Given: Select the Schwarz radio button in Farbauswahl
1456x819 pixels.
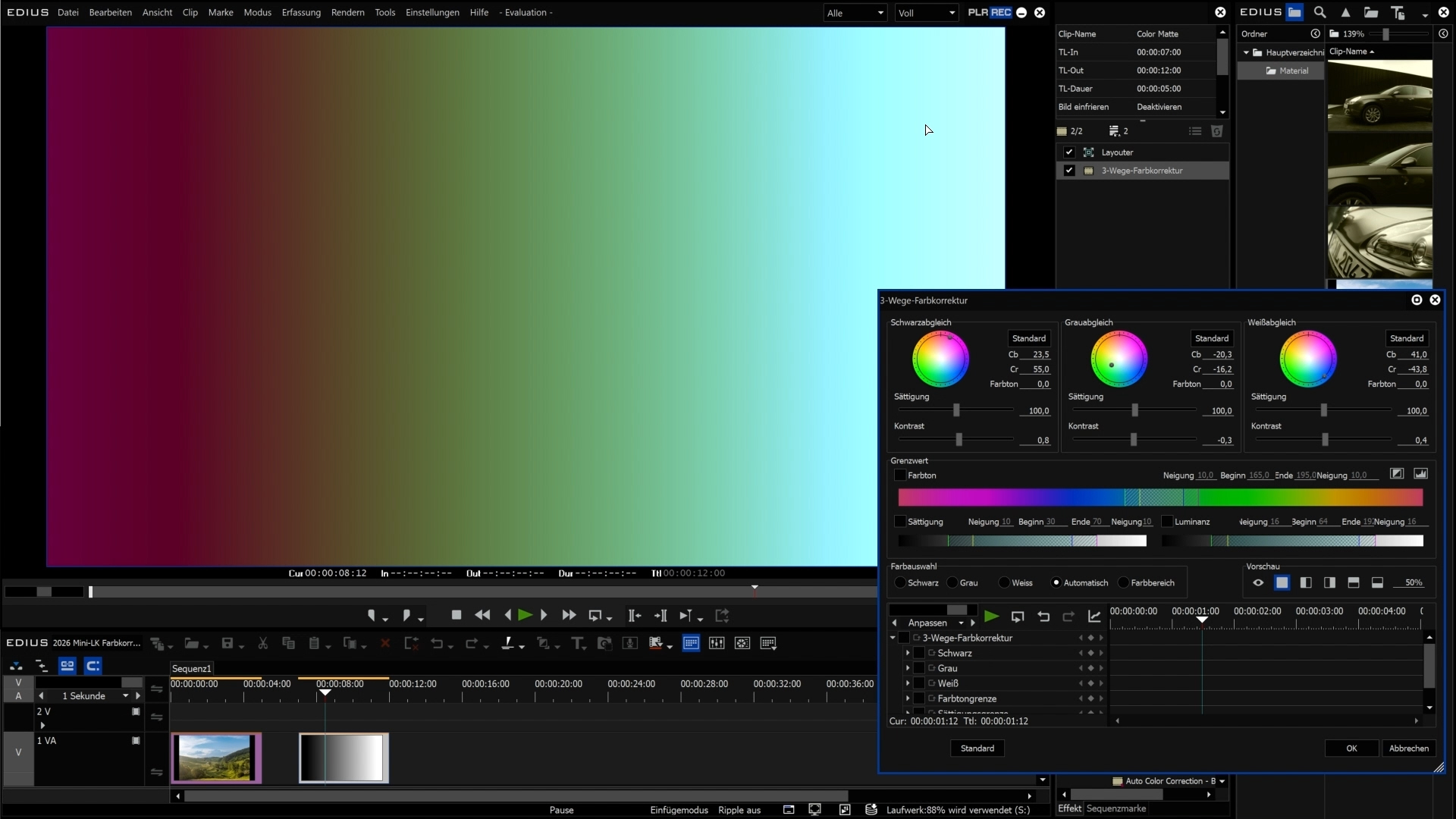Looking at the screenshot, I should 900,582.
